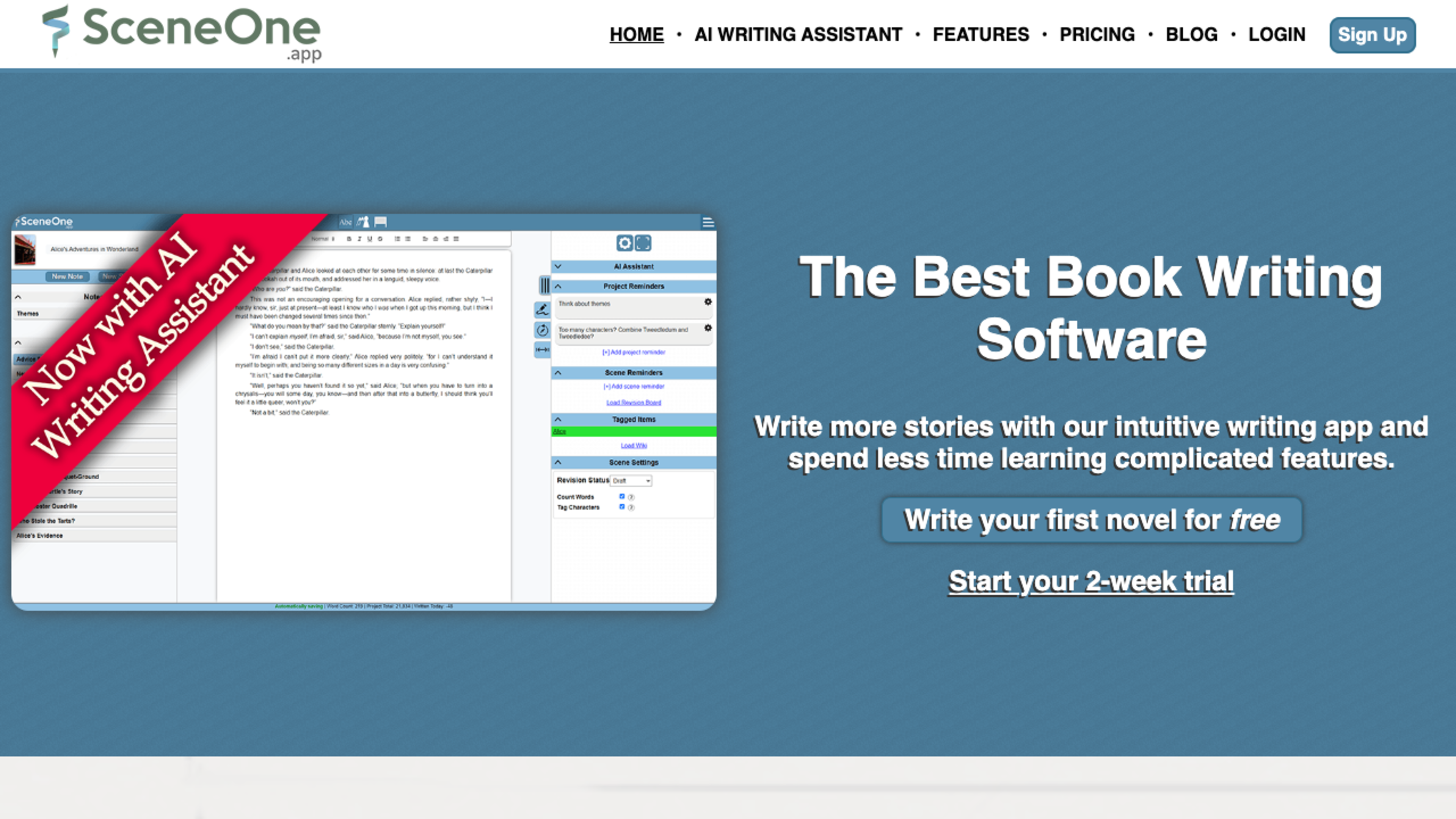The image size is (1456, 819).
Task: Click the pen signature sidebar icon
Action: tap(542, 309)
